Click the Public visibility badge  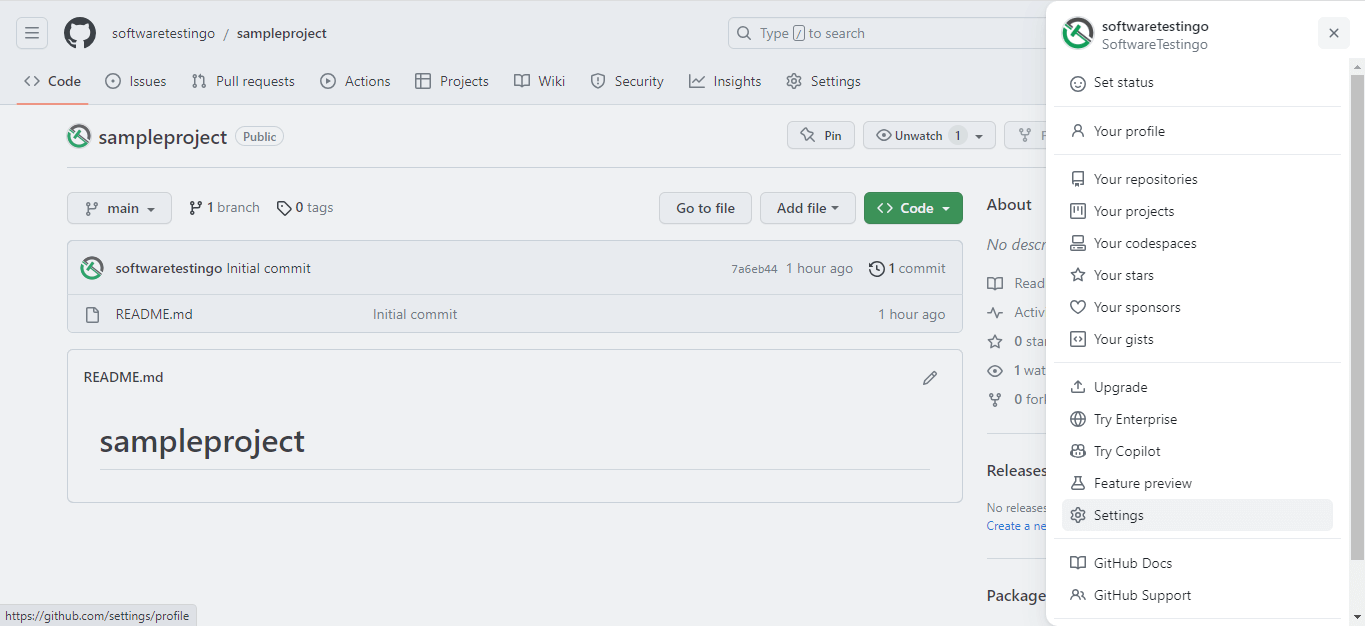pyautogui.click(x=260, y=137)
